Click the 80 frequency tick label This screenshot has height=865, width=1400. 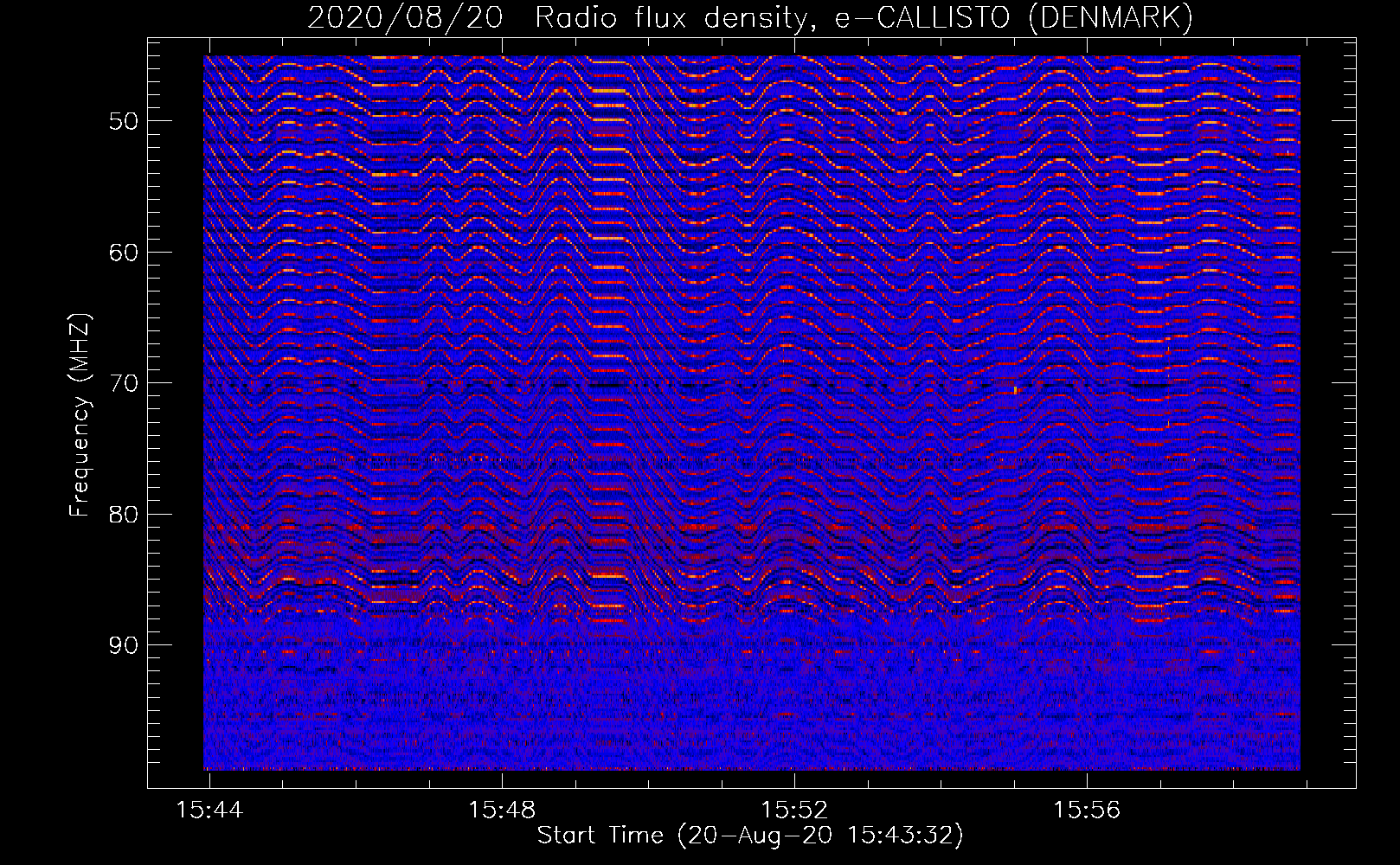[124, 514]
